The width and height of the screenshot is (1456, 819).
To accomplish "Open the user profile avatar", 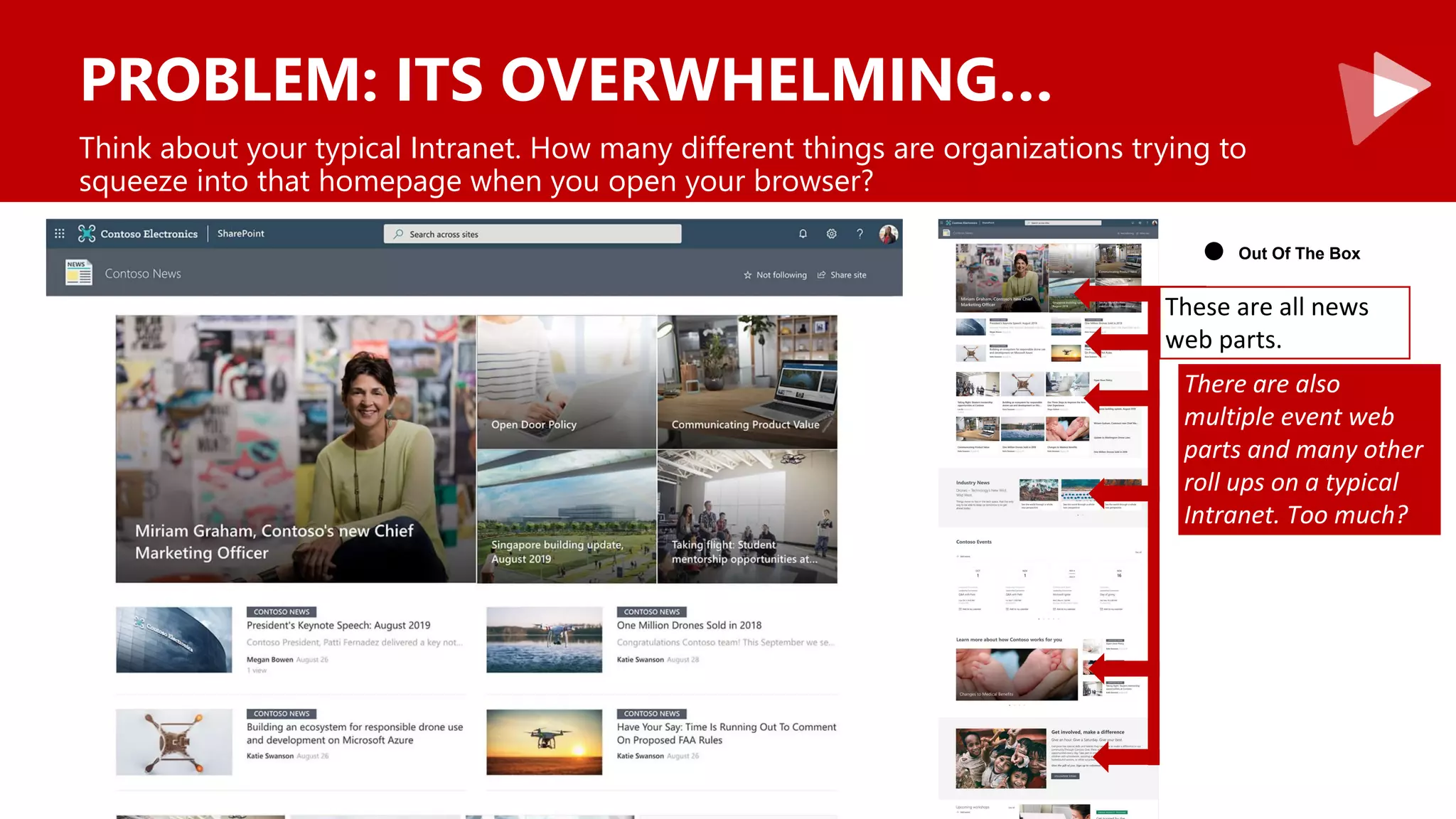I will pyautogui.click(x=888, y=234).
